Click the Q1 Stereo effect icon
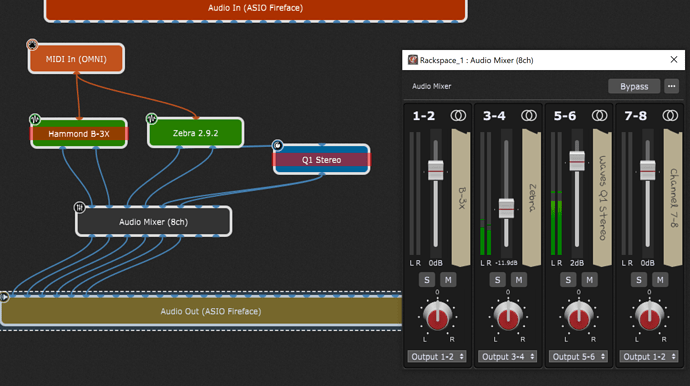 coord(277,145)
